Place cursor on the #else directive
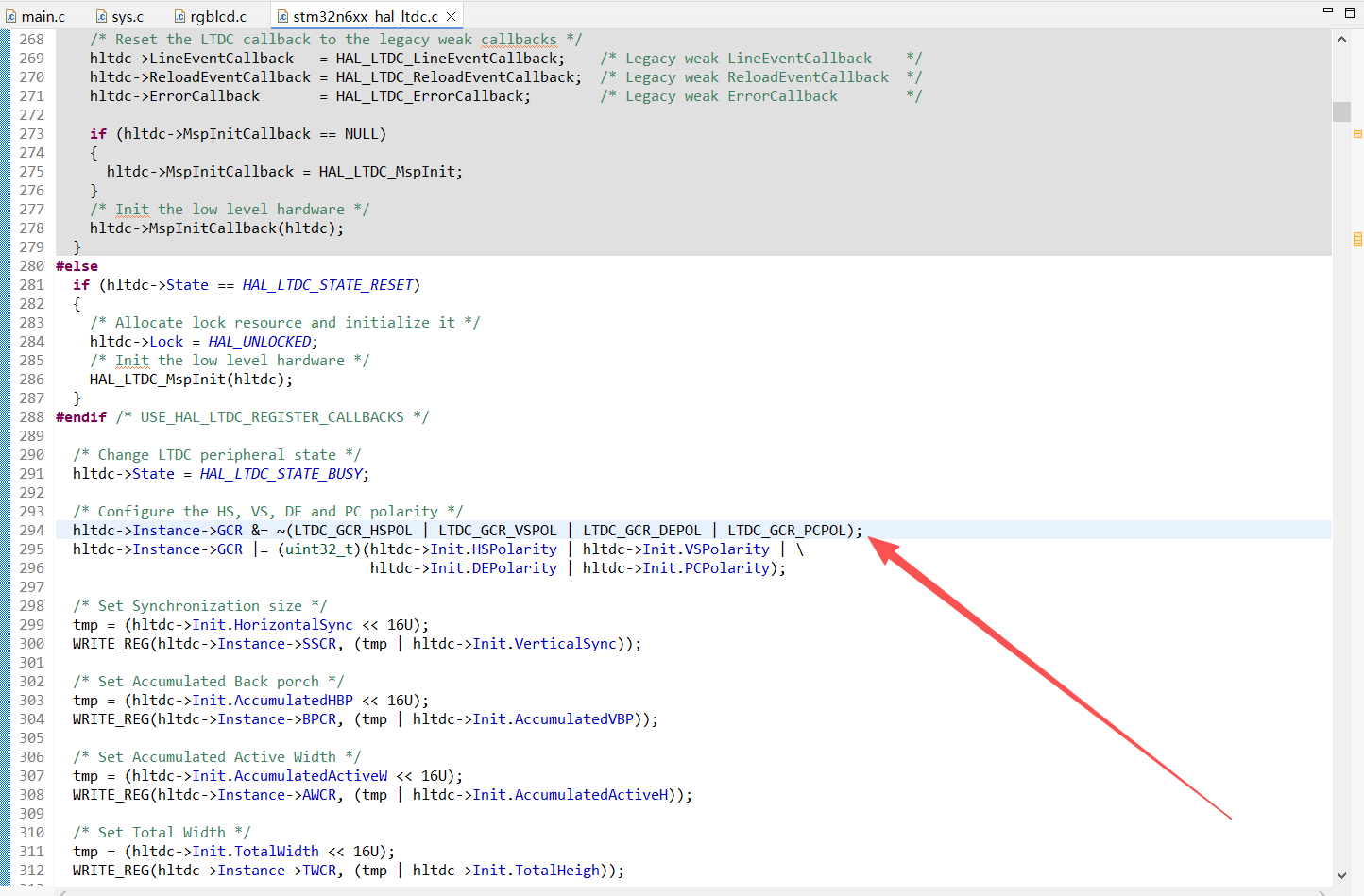 coord(77,266)
